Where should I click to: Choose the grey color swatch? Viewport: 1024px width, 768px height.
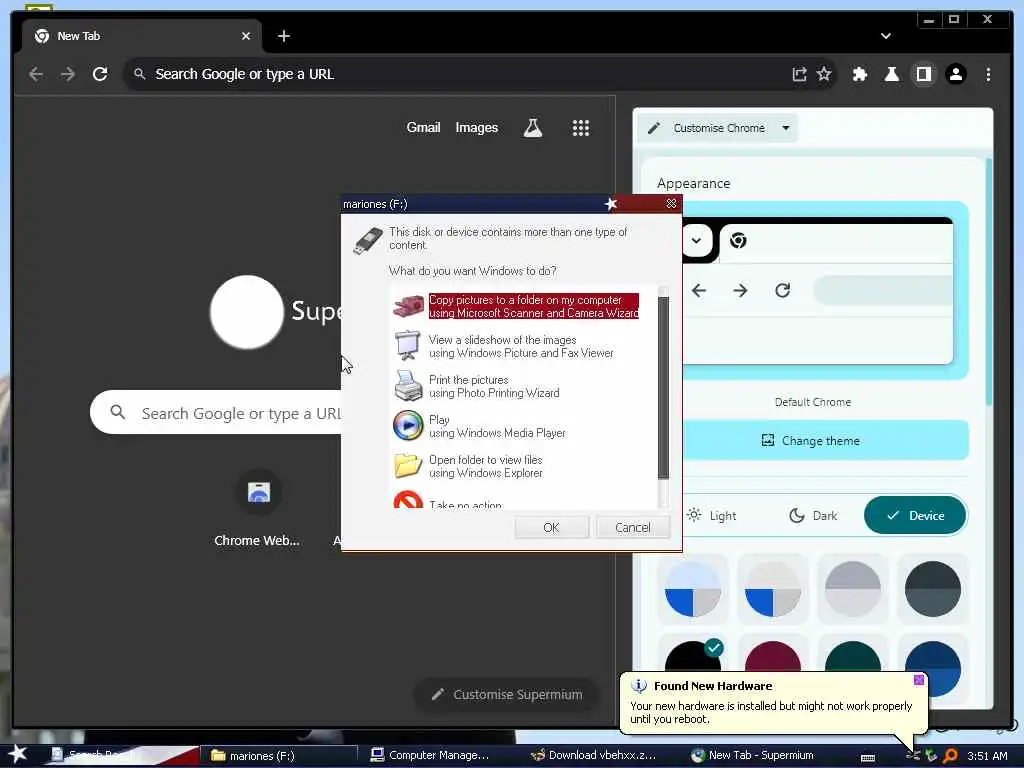pos(853,589)
